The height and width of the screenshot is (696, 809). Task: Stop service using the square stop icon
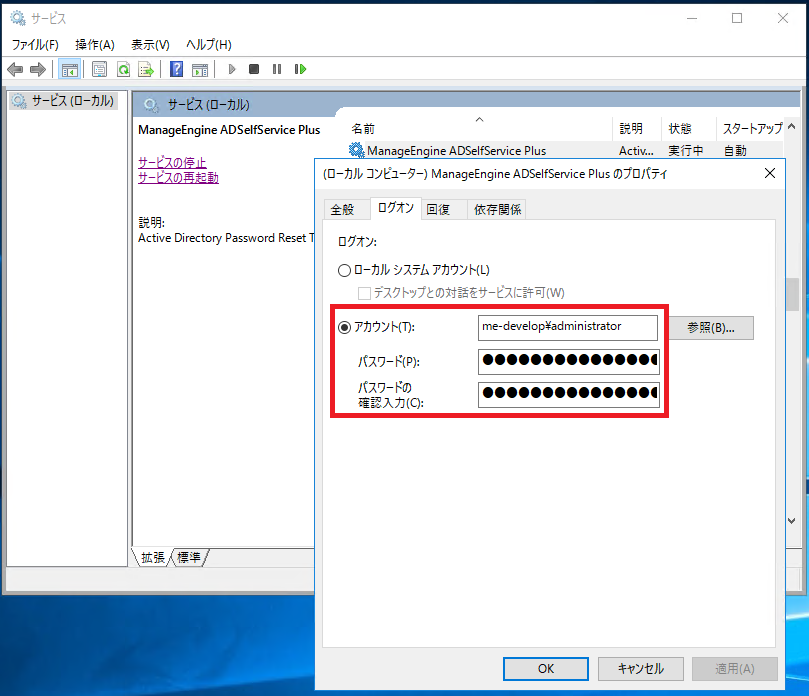[x=254, y=69]
